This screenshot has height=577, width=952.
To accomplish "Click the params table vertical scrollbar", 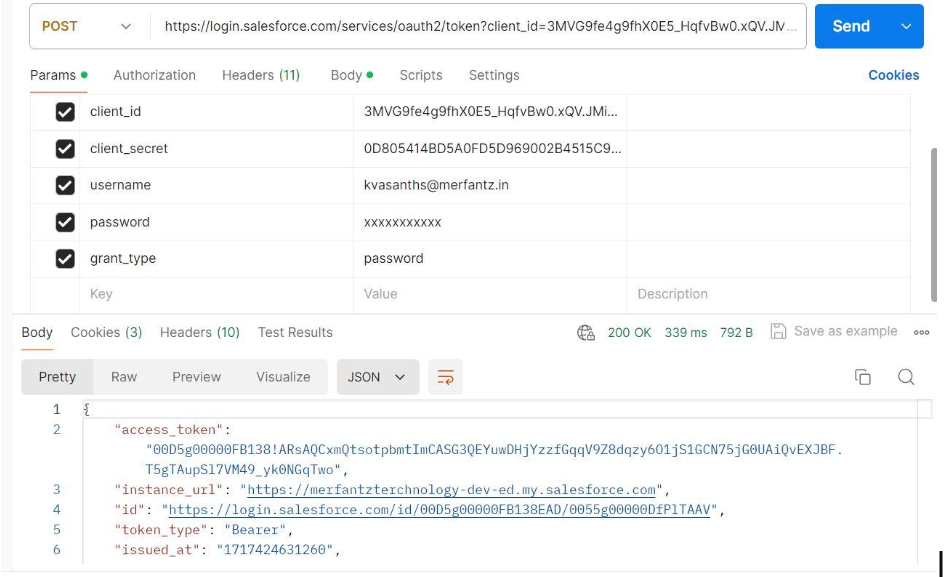I will point(934,224).
